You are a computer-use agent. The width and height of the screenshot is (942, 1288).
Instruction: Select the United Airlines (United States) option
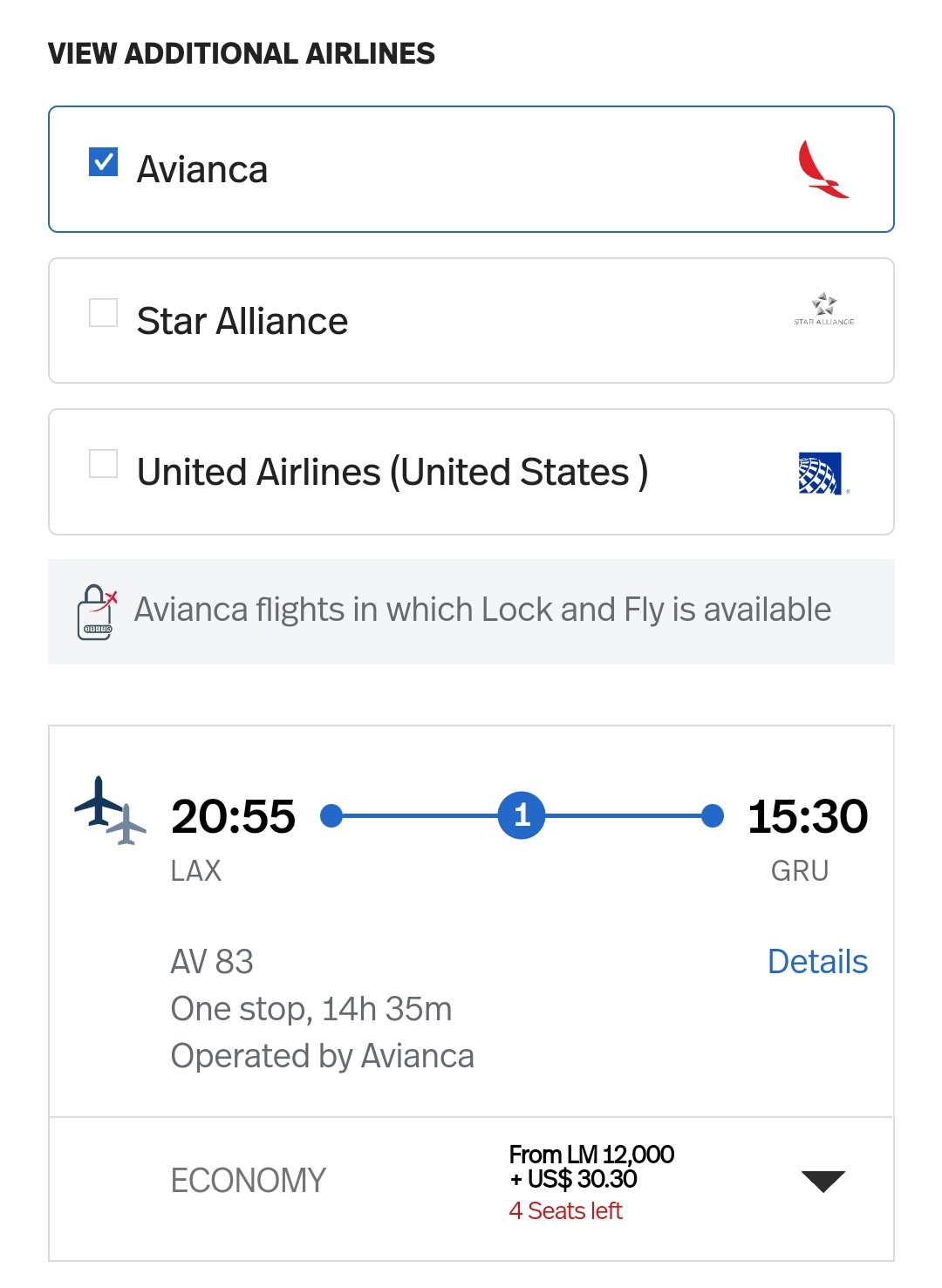392,472
